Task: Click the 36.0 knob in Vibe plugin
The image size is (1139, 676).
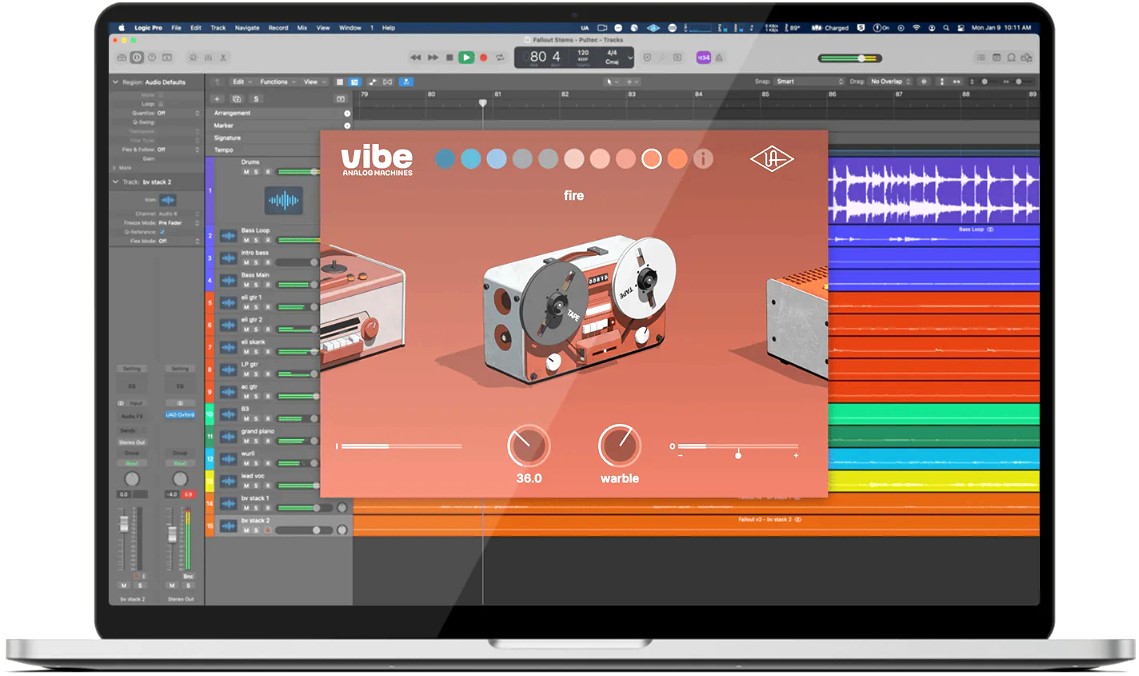Action: point(528,446)
